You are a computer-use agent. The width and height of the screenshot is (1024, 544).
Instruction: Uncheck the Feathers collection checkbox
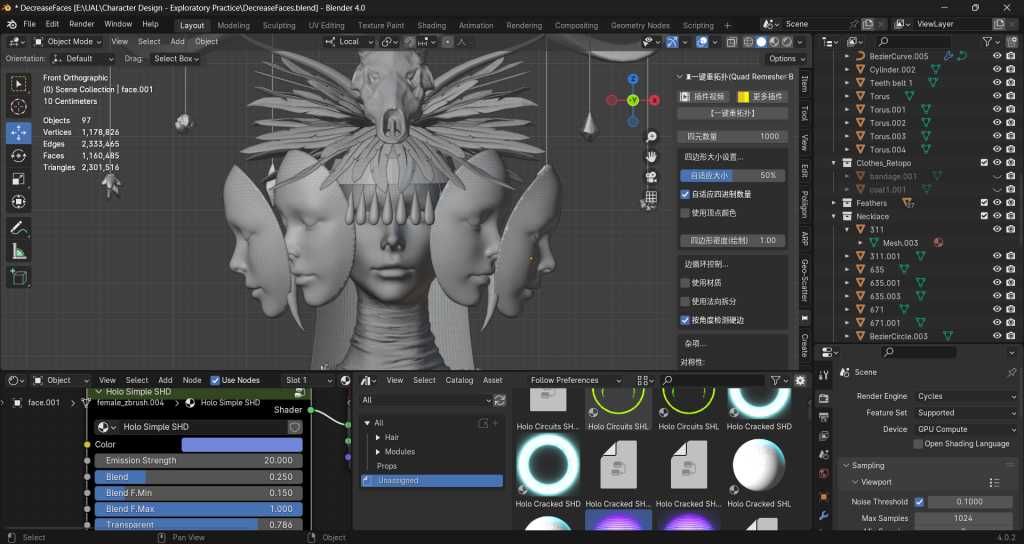coord(984,202)
